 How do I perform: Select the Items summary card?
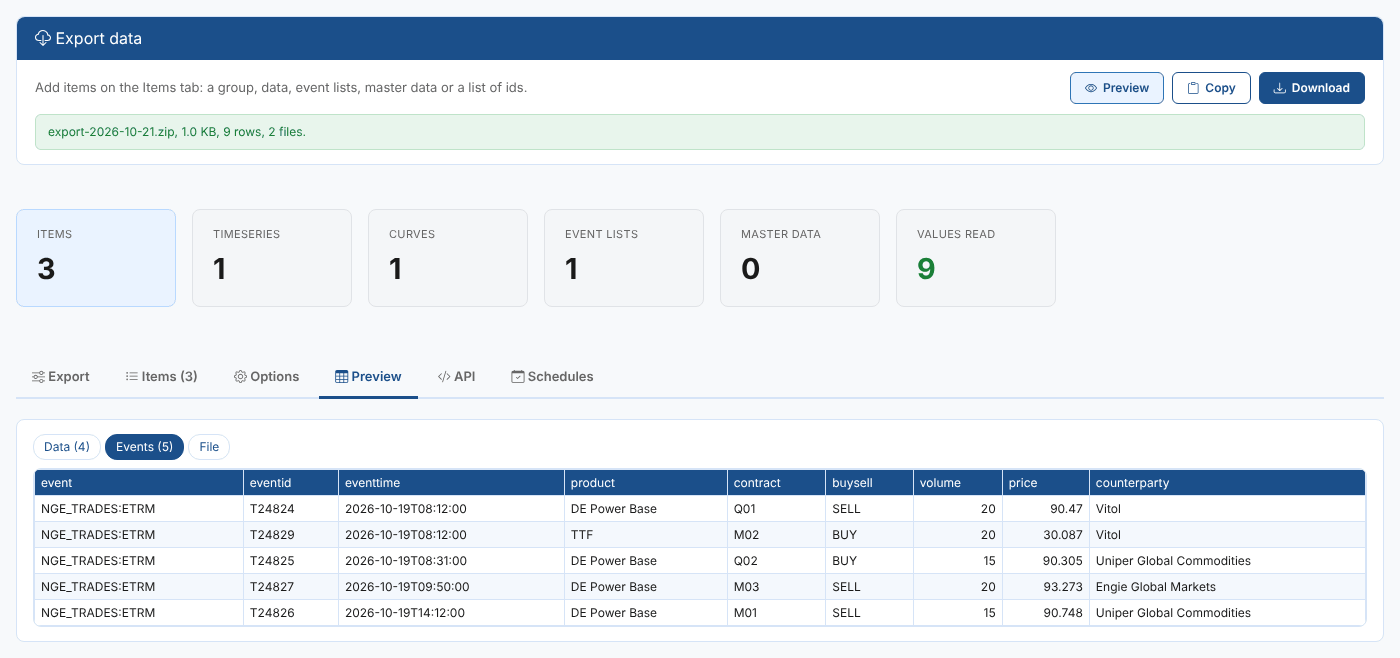click(96, 258)
